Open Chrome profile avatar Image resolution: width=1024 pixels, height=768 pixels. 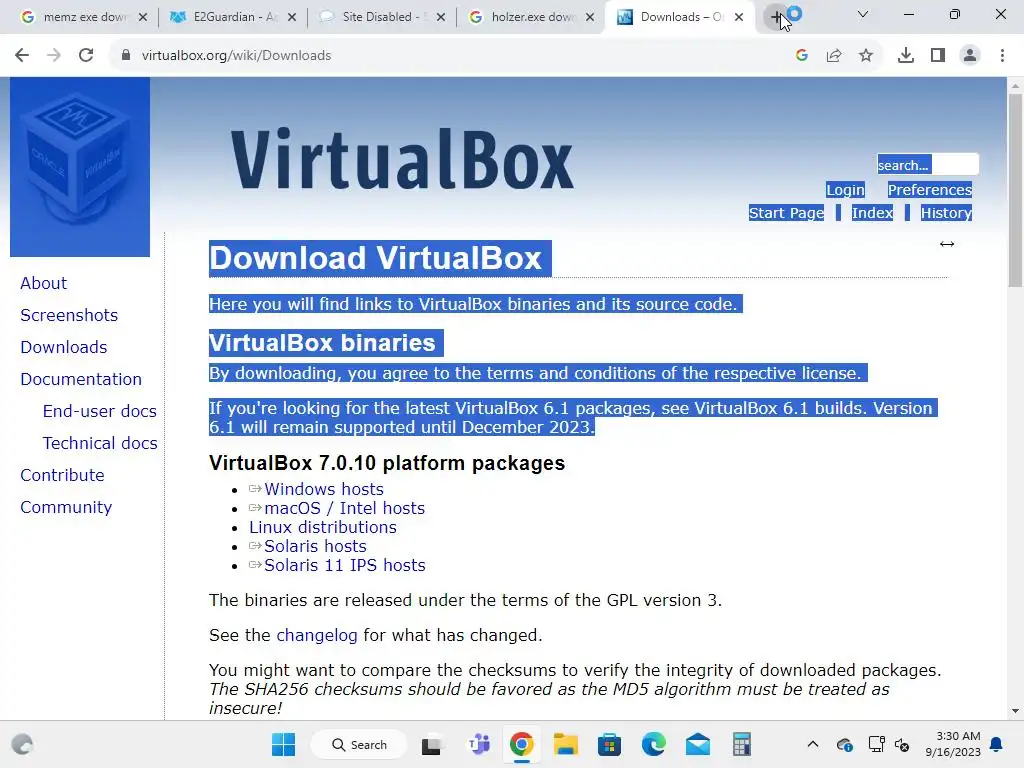point(970,56)
